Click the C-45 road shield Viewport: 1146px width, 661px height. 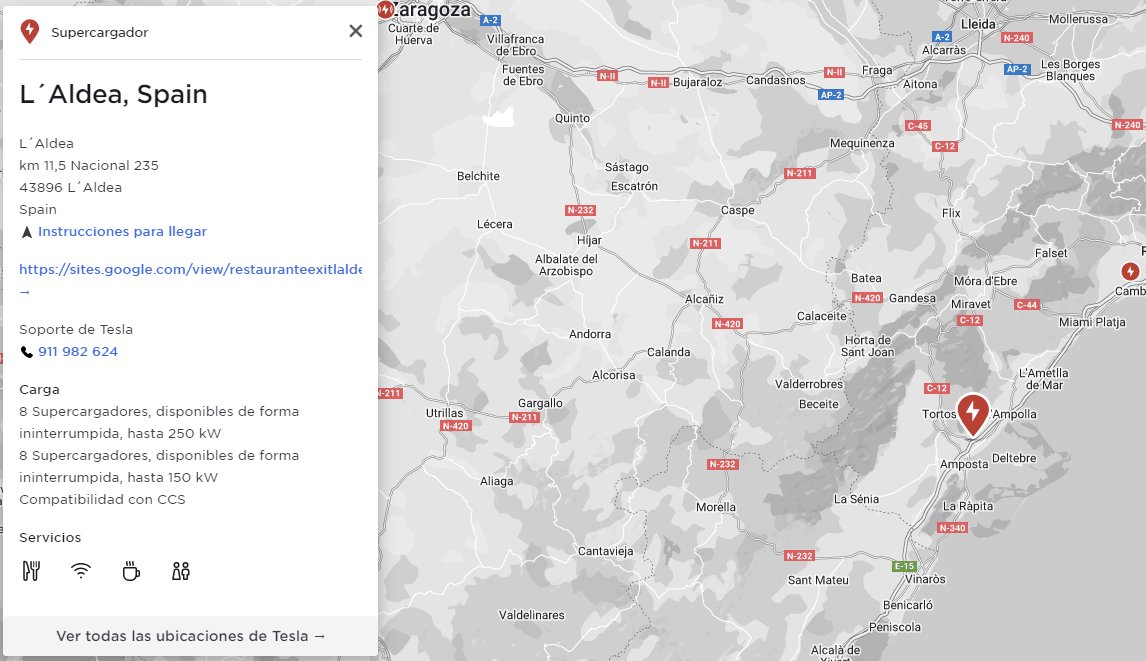pyautogui.click(x=917, y=126)
